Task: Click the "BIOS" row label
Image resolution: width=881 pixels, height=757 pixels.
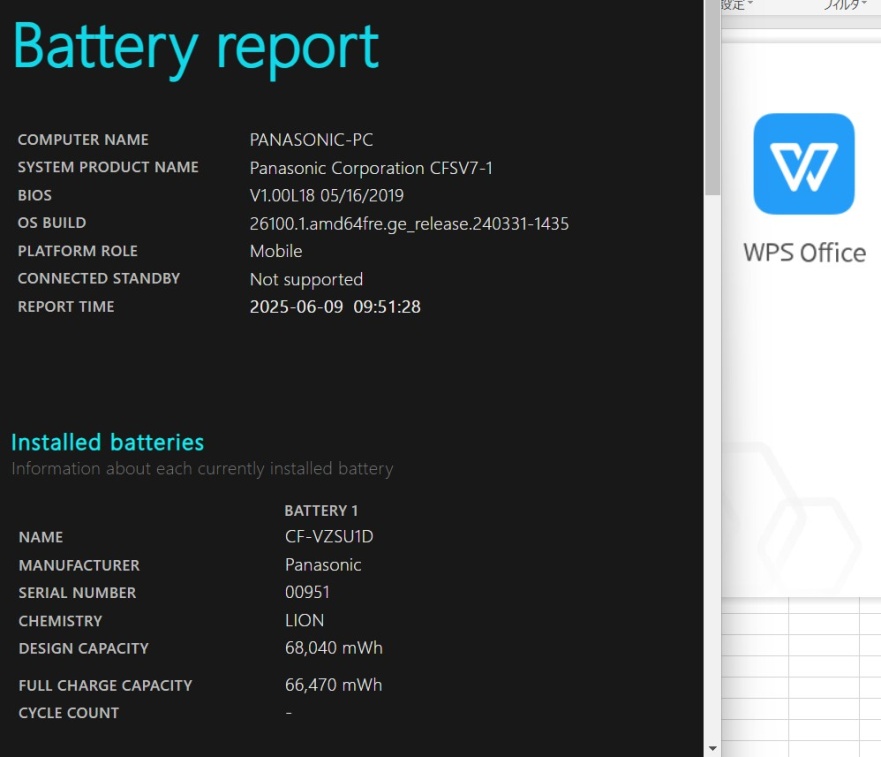Action: 35,196
